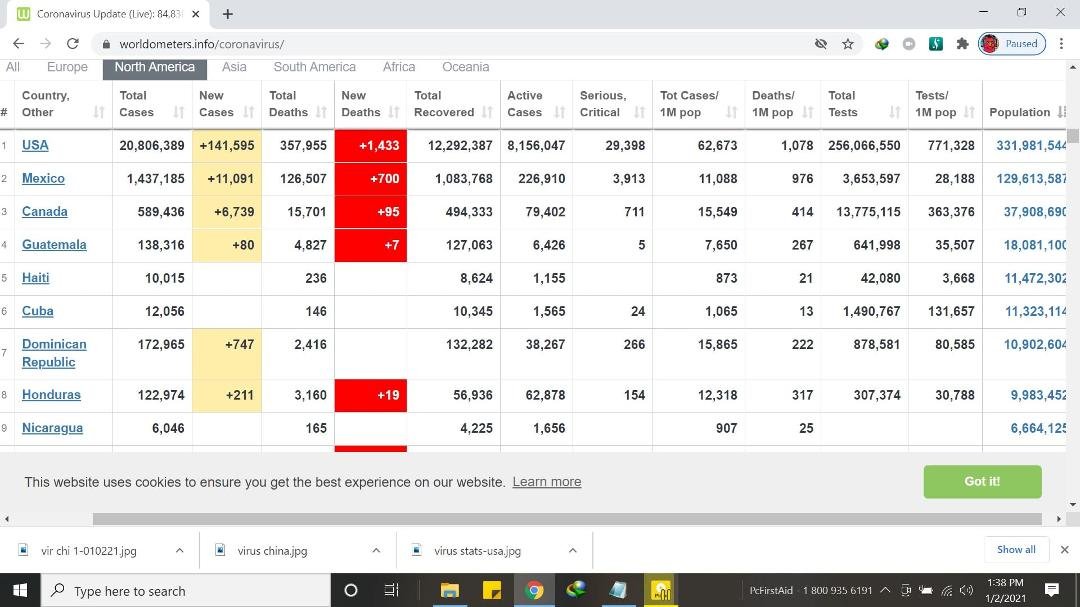Screen dimensions: 1080x607
Task: Switch to the South America tab
Action: (x=315, y=67)
